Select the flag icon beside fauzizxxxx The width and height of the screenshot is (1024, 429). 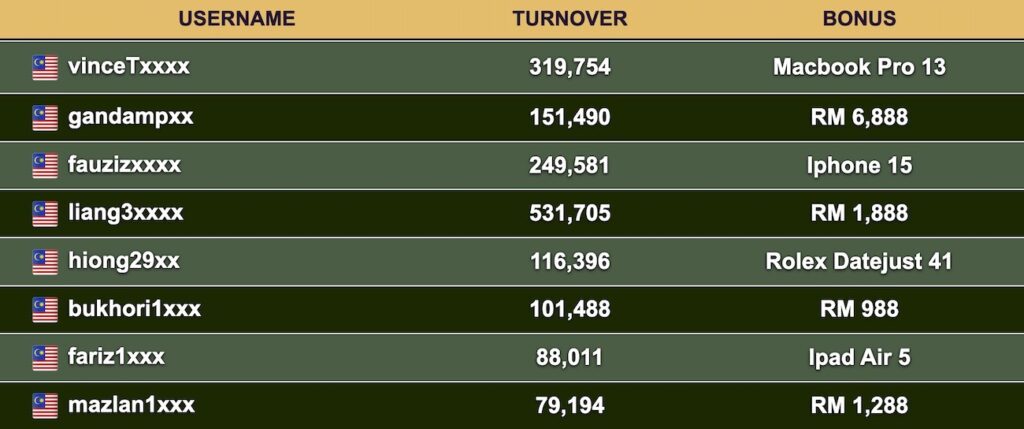click(x=45, y=165)
